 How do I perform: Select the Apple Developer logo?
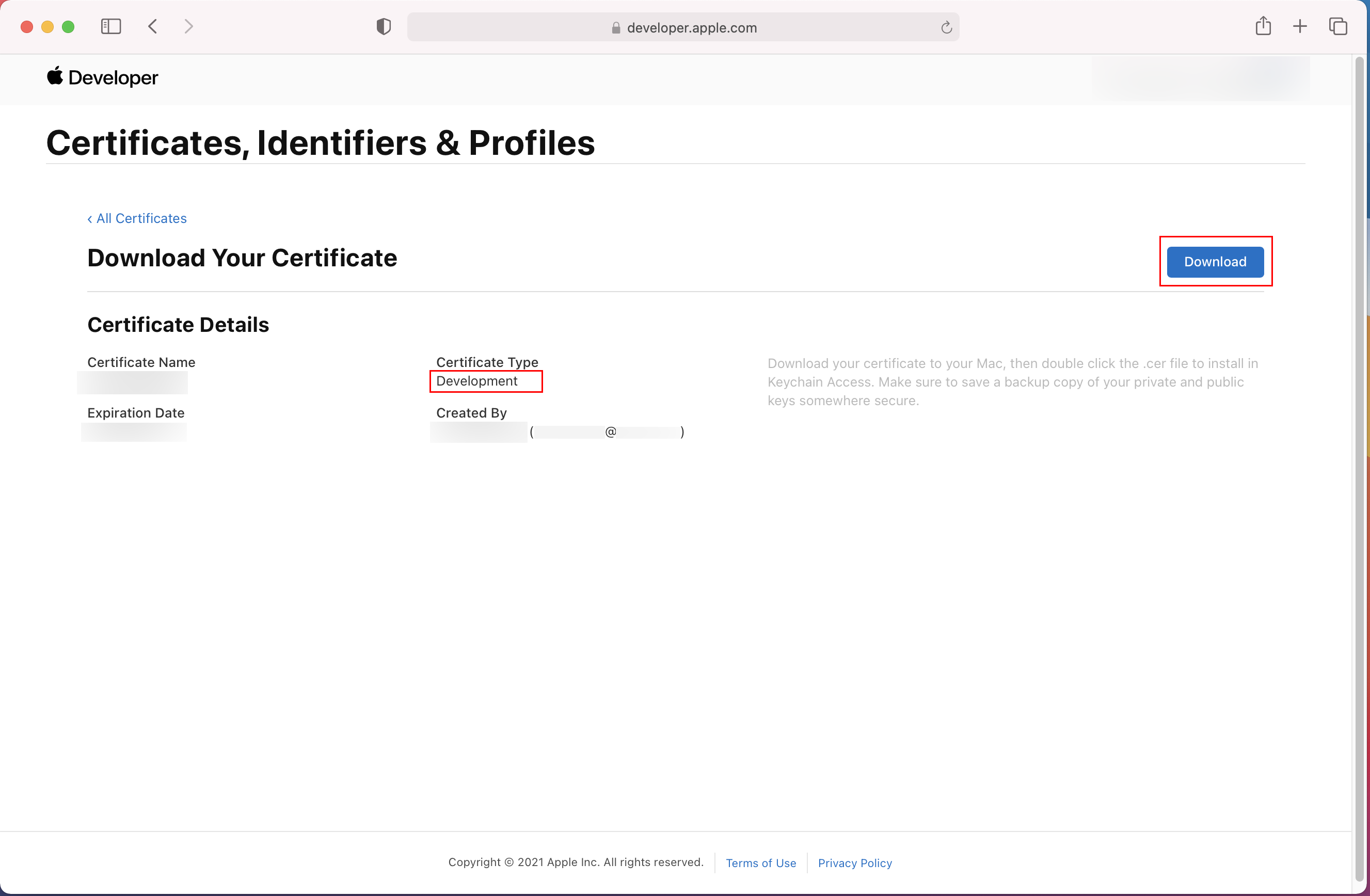(x=102, y=77)
